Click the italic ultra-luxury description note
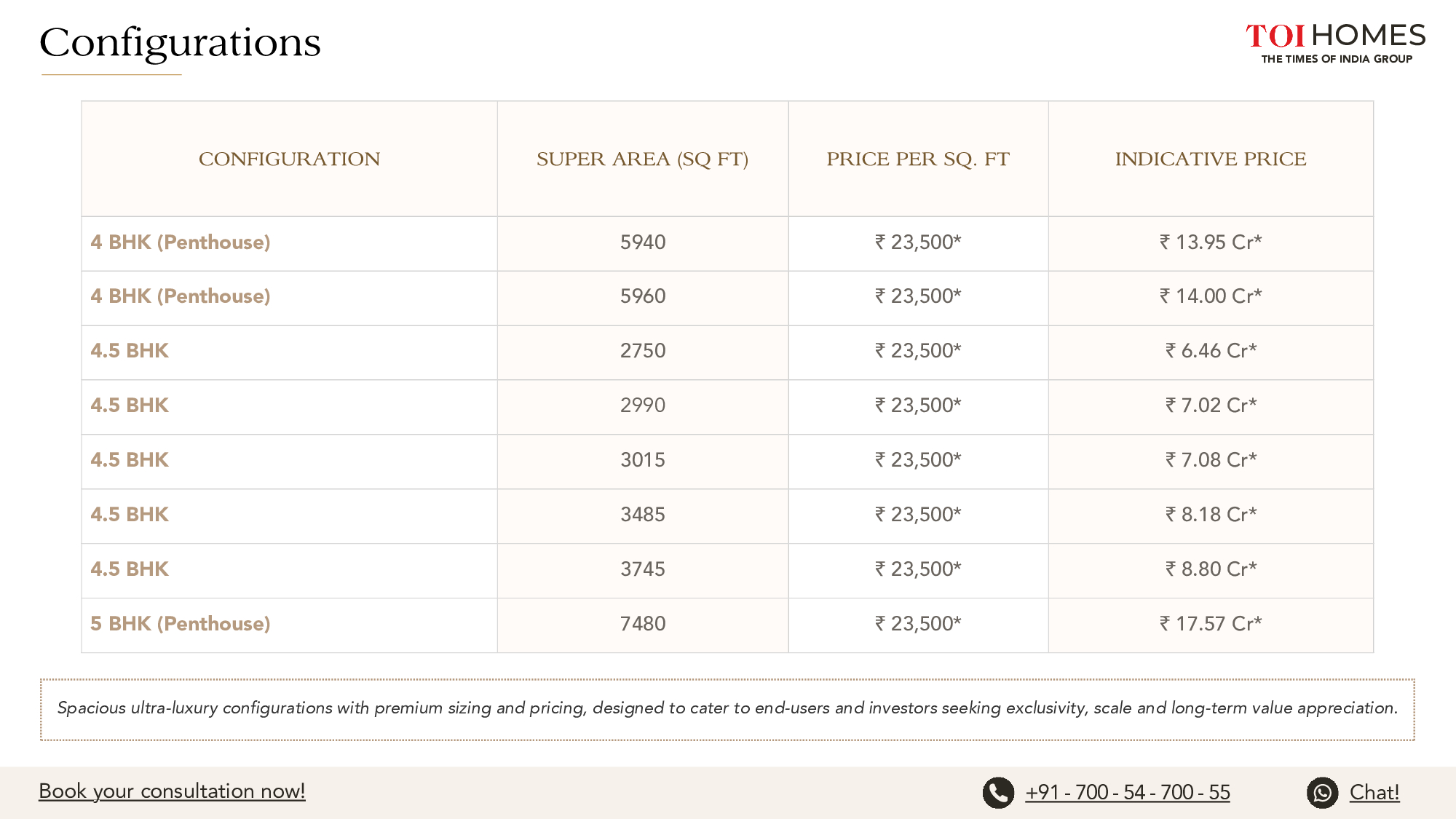 tap(727, 708)
